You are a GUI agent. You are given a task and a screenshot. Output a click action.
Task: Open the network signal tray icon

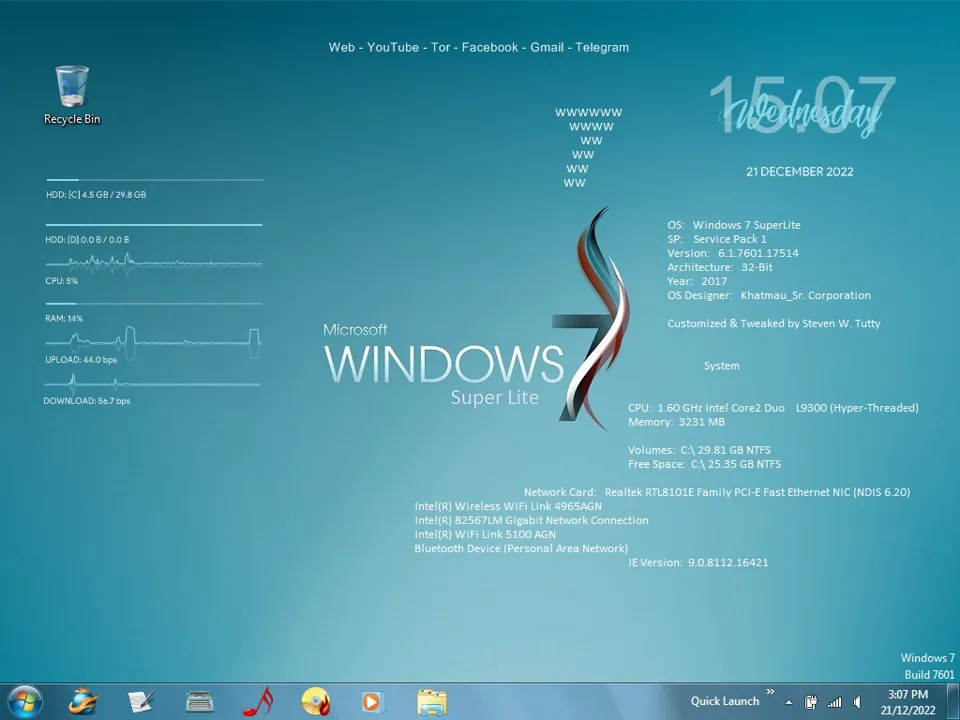coord(834,702)
